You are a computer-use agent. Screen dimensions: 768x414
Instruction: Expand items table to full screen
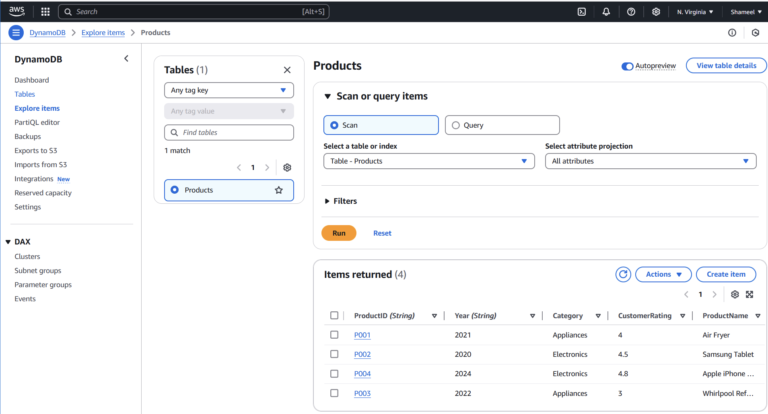[749, 294]
